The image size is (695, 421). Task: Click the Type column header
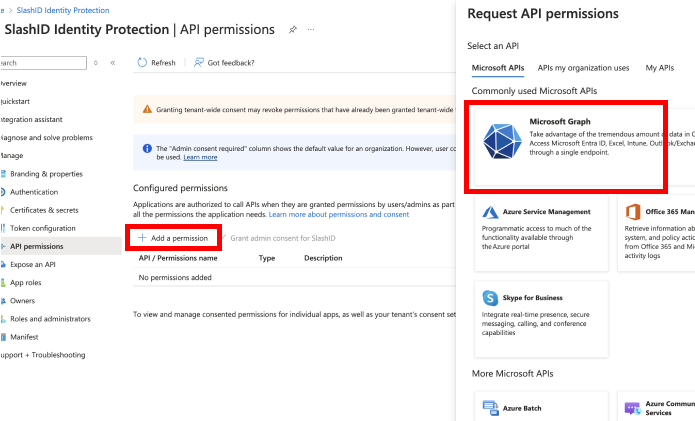[267, 258]
